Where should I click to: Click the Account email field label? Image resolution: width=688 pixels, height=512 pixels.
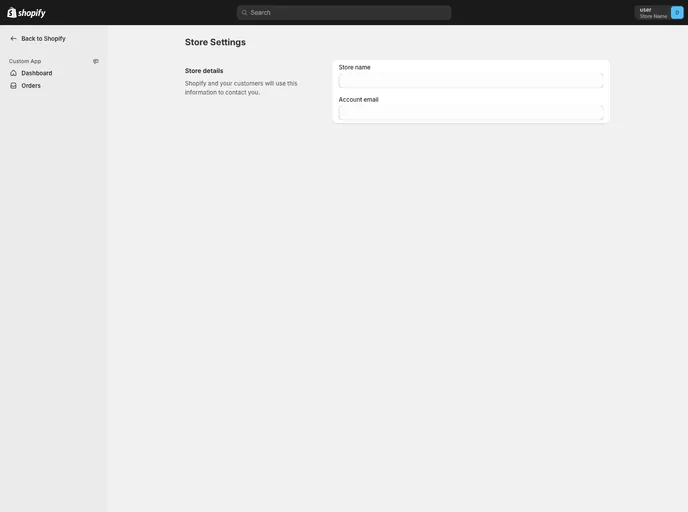click(358, 99)
